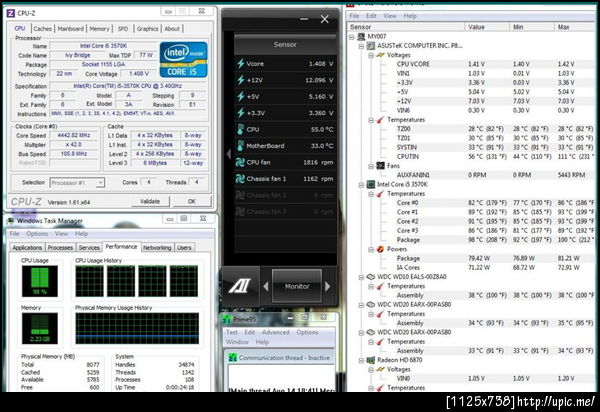Collapse the Radeon HD 6870 node
Image resolution: width=600 pixels, height=412 pixels.
tap(361, 360)
